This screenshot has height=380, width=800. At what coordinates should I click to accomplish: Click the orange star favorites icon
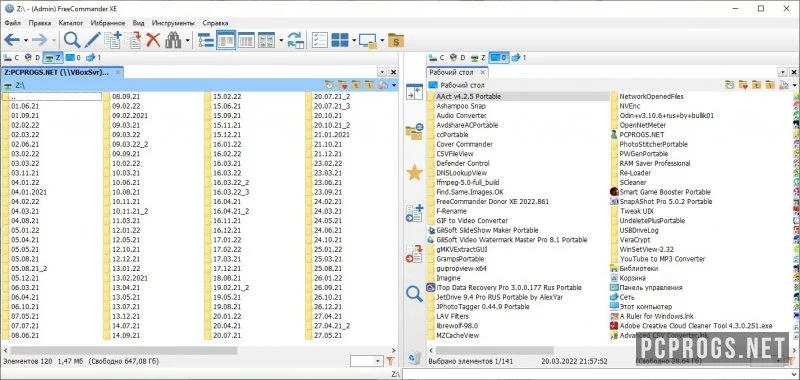pyautogui.click(x=414, y=172)
